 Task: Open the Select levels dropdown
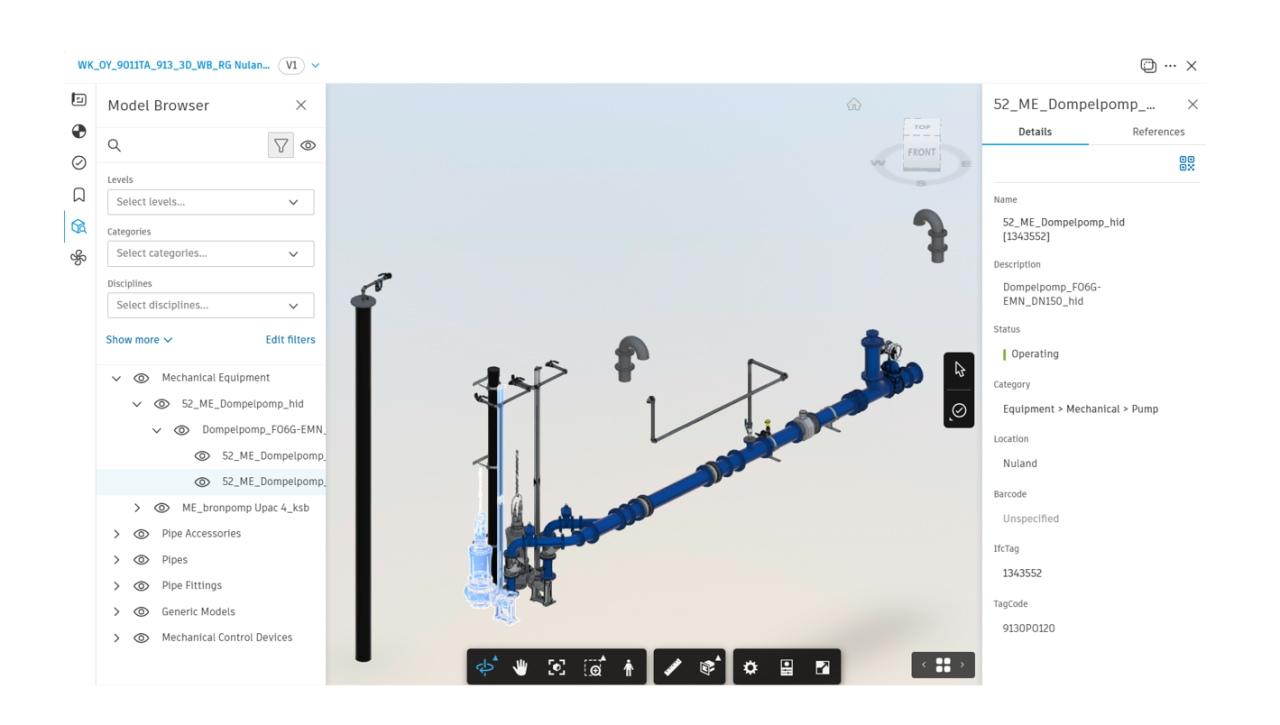pos(210,202)
